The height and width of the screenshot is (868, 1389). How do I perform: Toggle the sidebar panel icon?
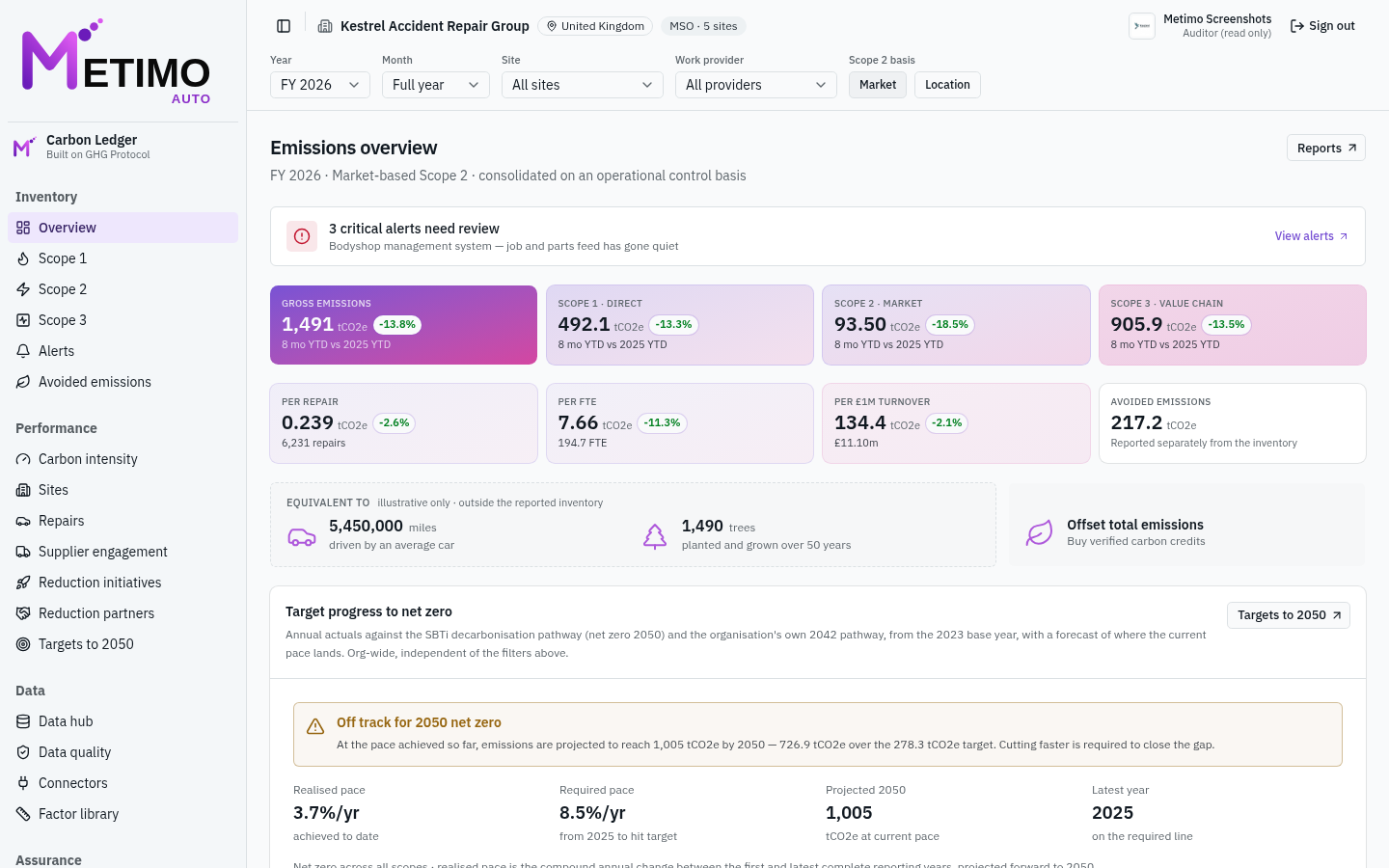[x=284, y=26]
